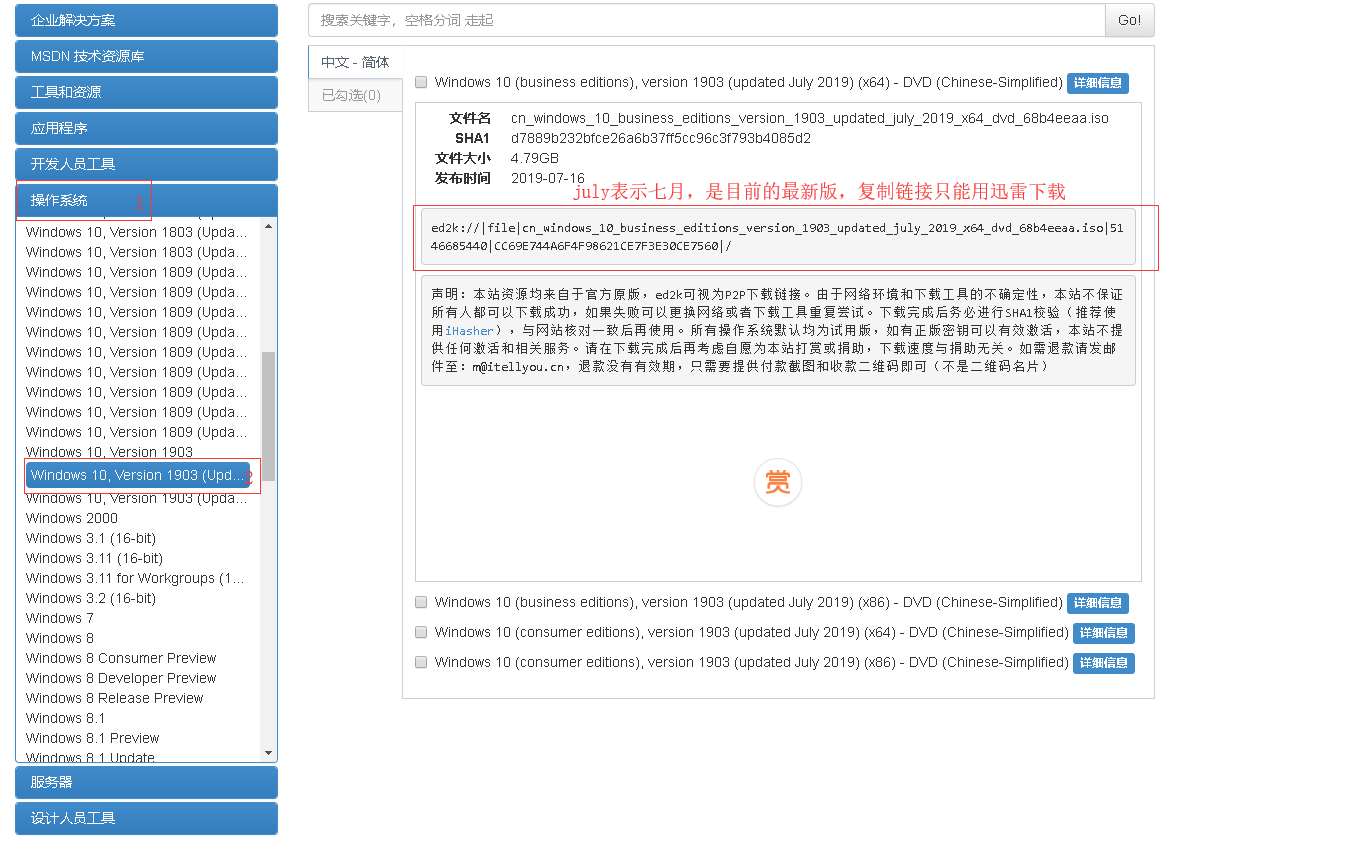Tick the consumer editions x64 DVD checkbox
The width and height of the screenshot is (1345, 846).
click(x=421, y=632)
